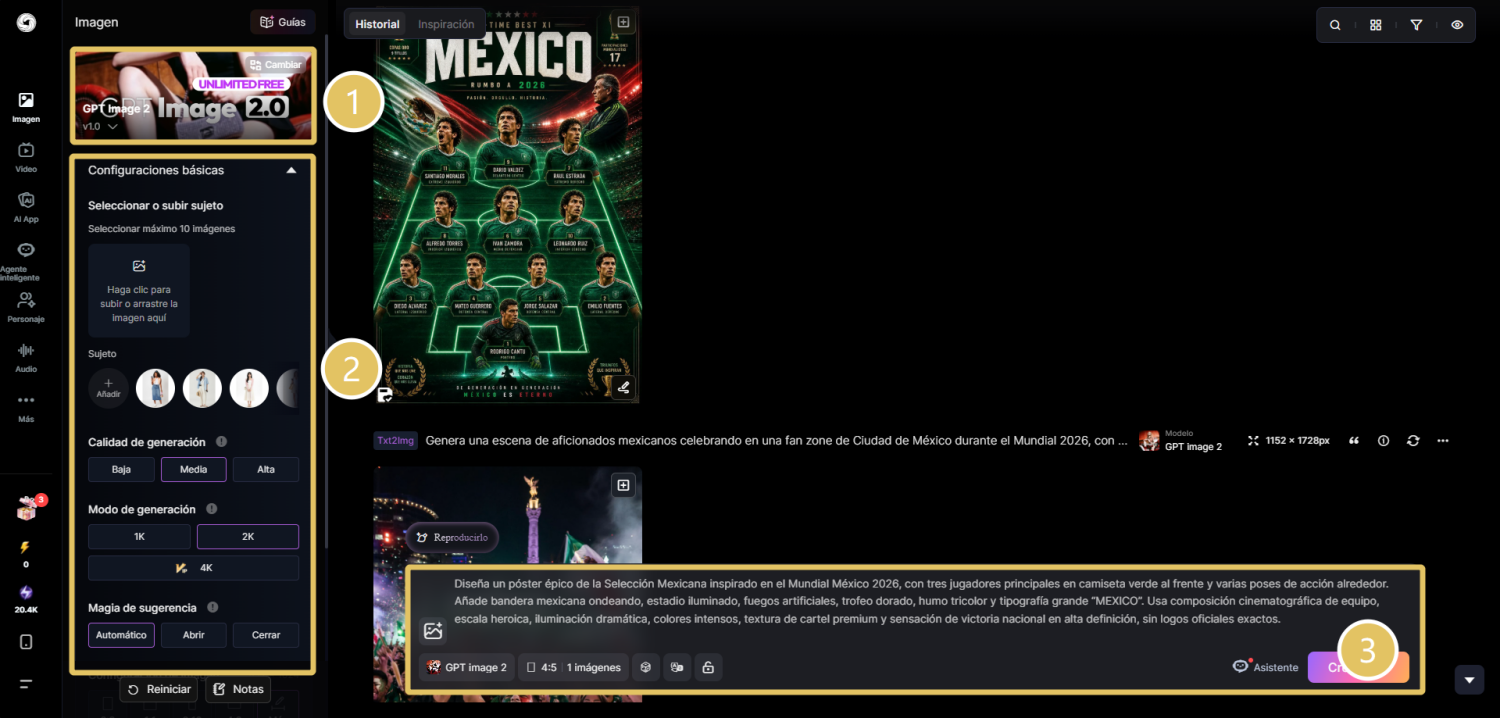Click the Reproducirlo button on fan image

point(452,537)
